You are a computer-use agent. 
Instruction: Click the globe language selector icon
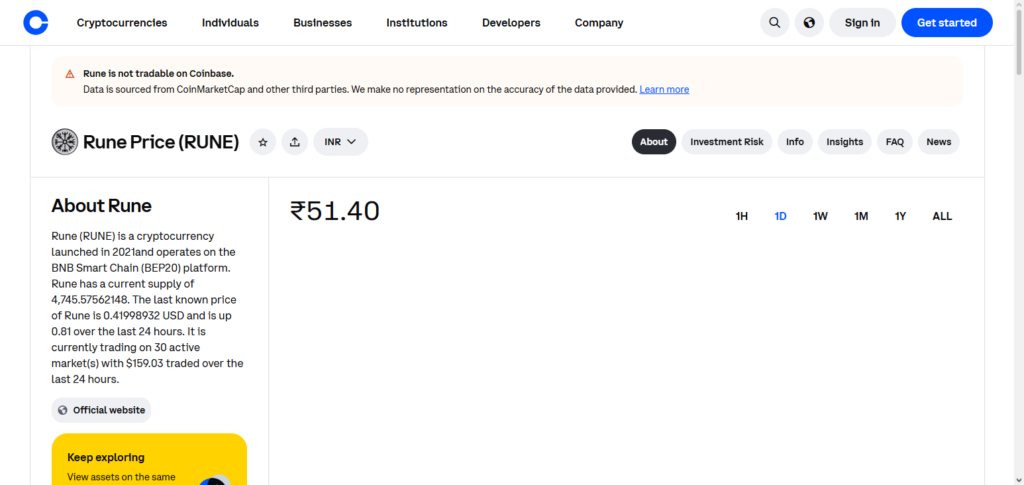(x=809, y=23)
